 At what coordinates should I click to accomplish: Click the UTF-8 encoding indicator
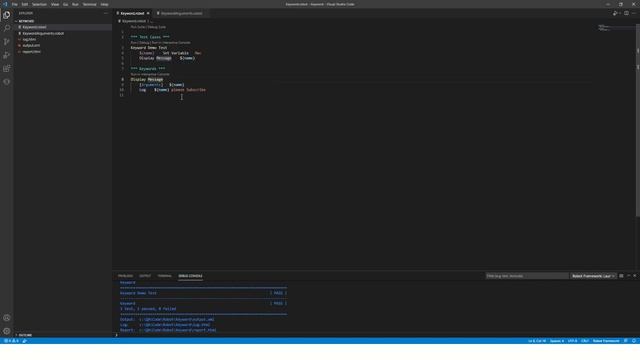[x=572, y=341]
